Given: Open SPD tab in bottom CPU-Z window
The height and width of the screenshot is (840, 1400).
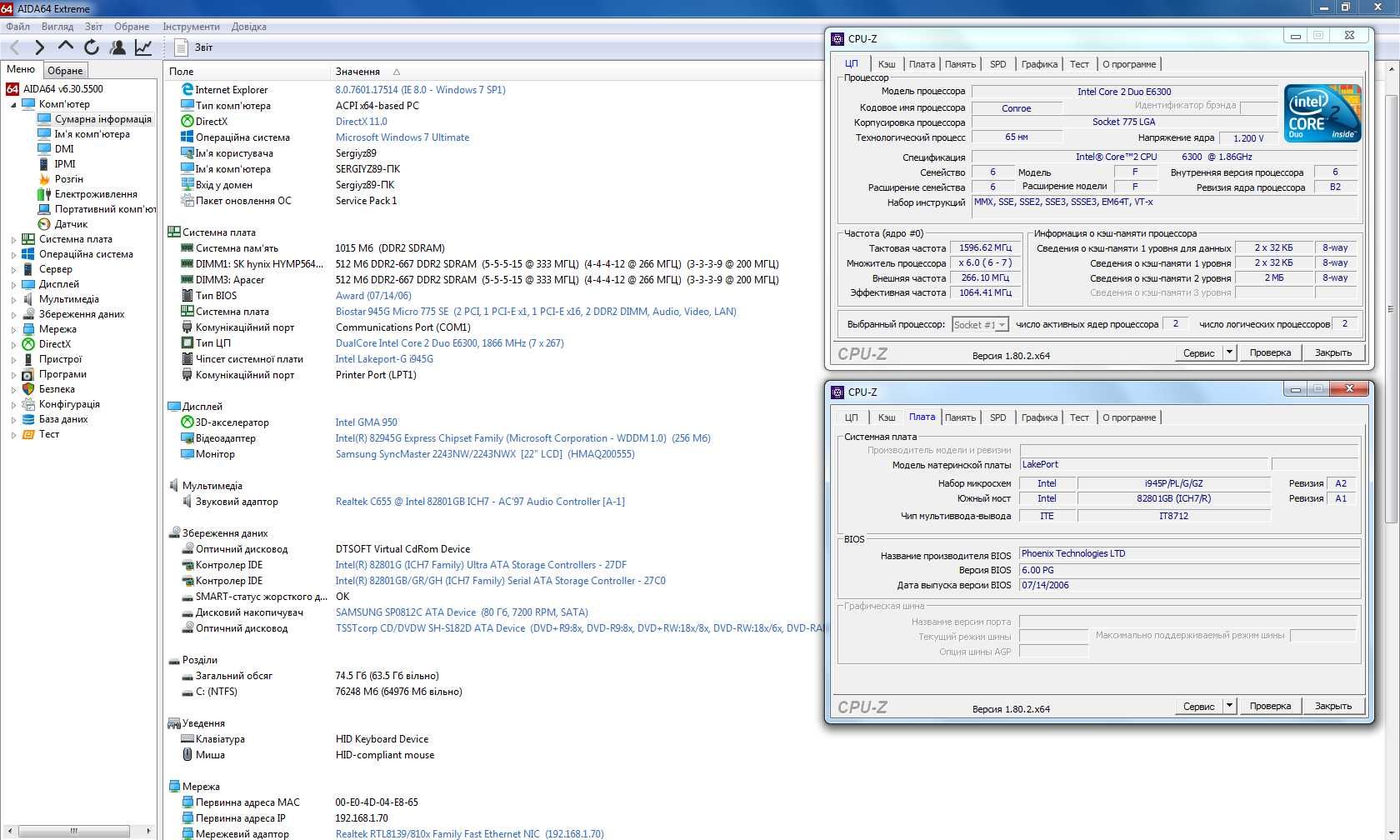Looking at the screenshot, I should [997, 417].
